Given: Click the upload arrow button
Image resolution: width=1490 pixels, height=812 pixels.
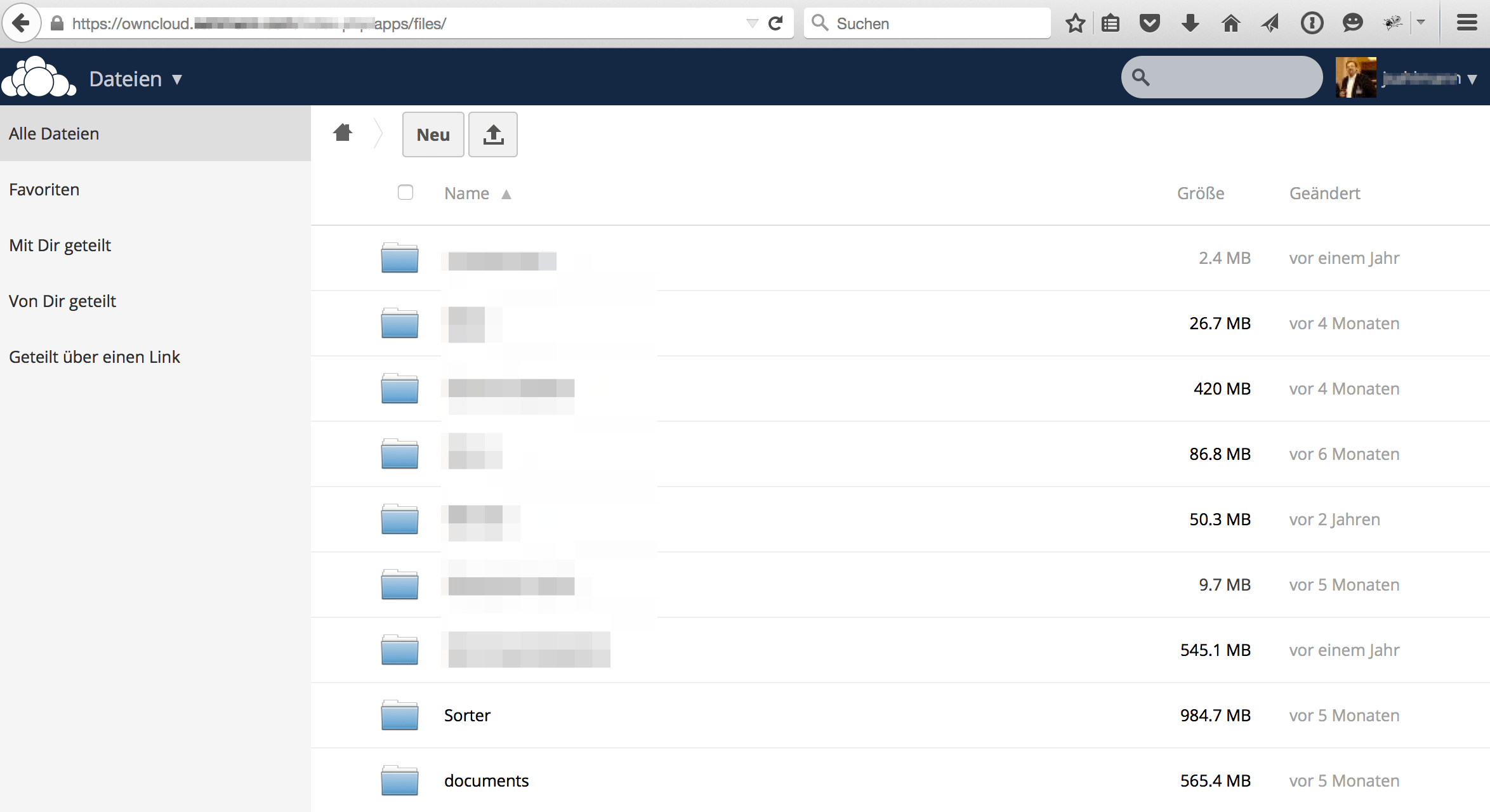Looking at the screenshot, I should click(x=493, y=134).
